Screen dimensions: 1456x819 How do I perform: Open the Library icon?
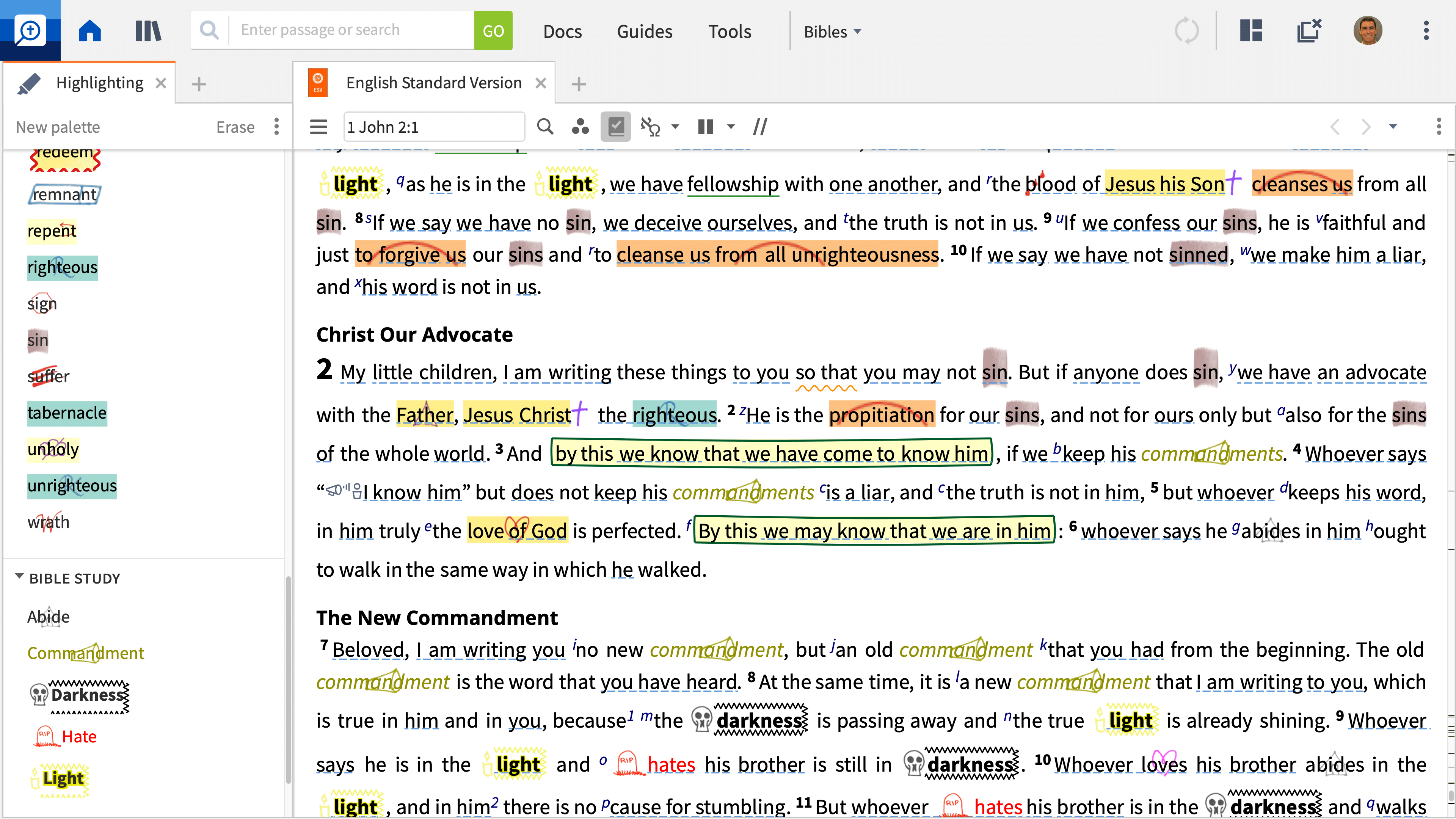click(148, 30)
